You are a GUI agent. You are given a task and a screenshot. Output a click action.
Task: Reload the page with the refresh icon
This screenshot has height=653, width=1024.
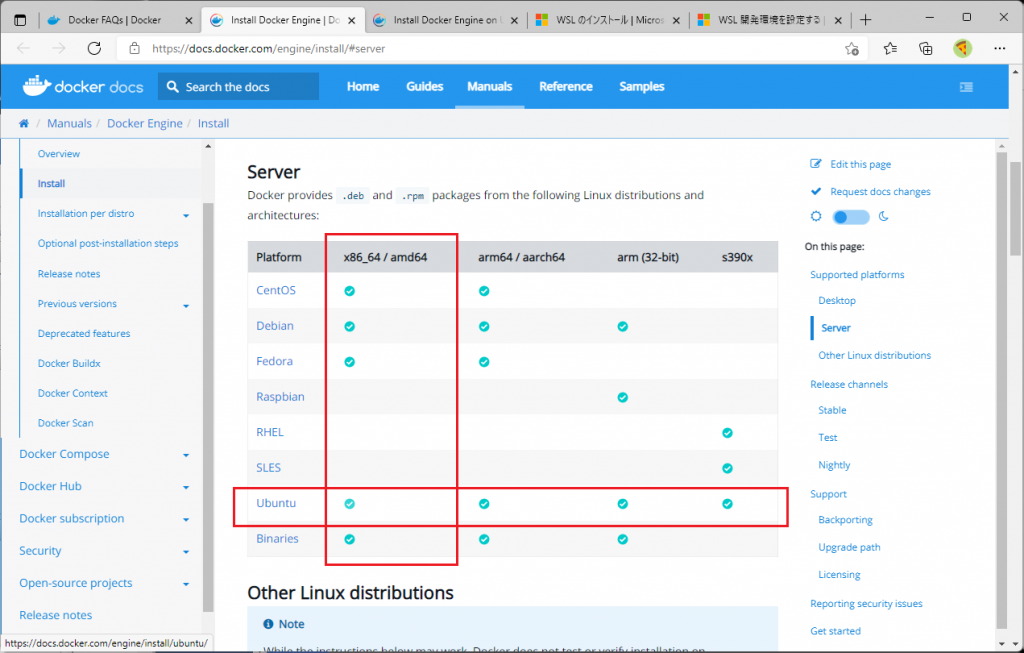tap(95, 48)
